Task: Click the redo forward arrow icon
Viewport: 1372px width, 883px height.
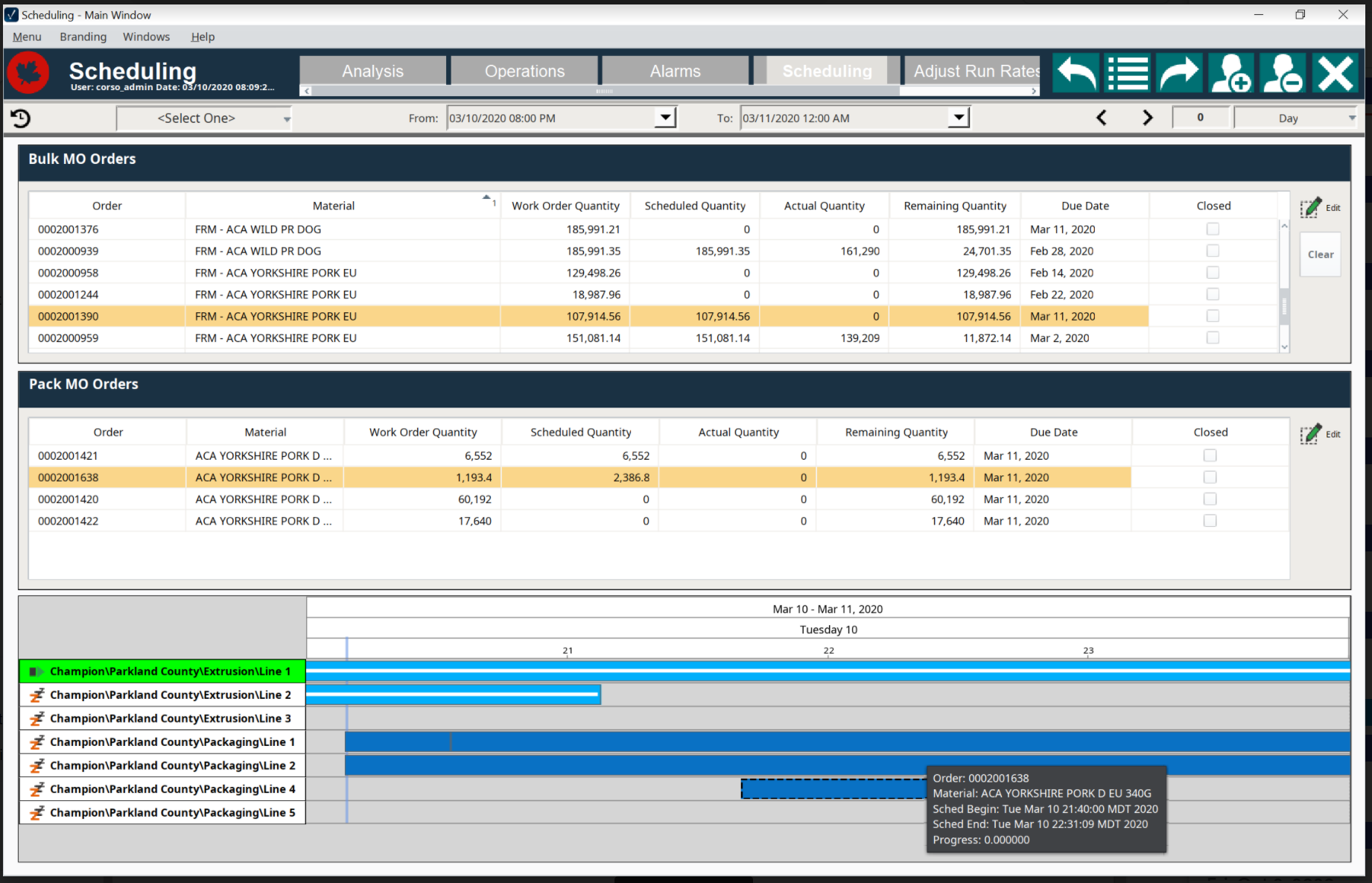Action: coord(1178,72)
